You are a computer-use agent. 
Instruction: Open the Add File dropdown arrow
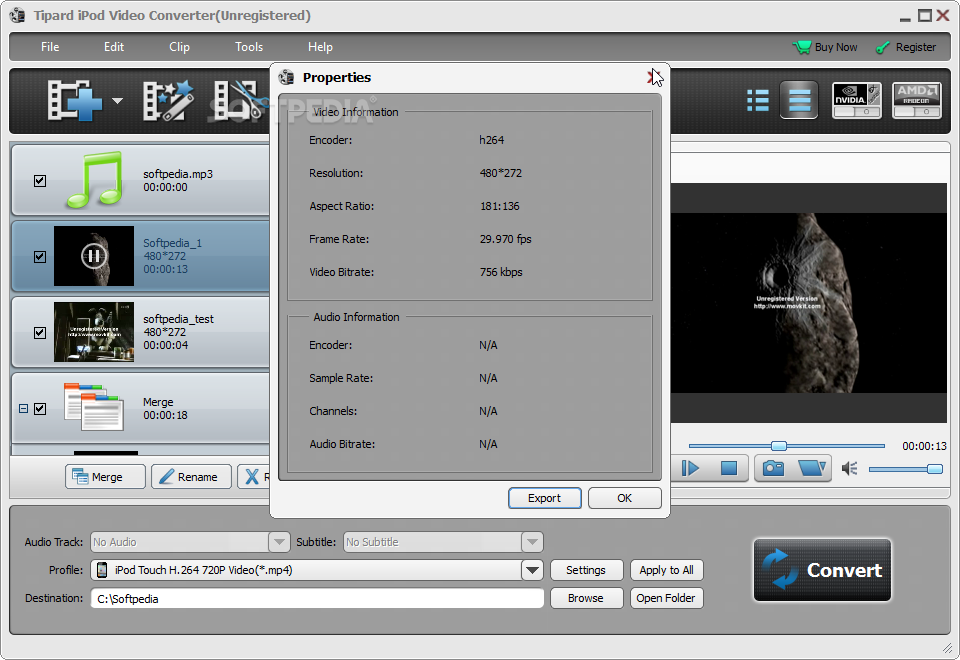(117, 100)
